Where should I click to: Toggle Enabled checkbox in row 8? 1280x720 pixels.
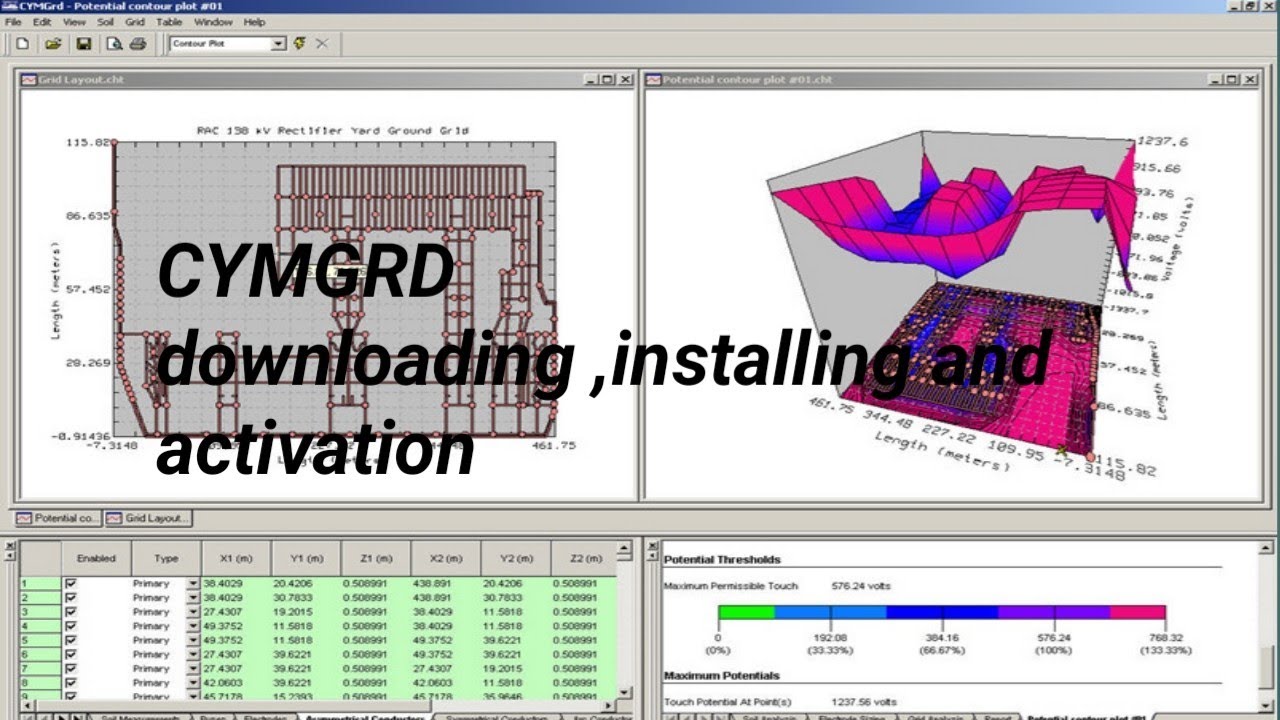70,683
